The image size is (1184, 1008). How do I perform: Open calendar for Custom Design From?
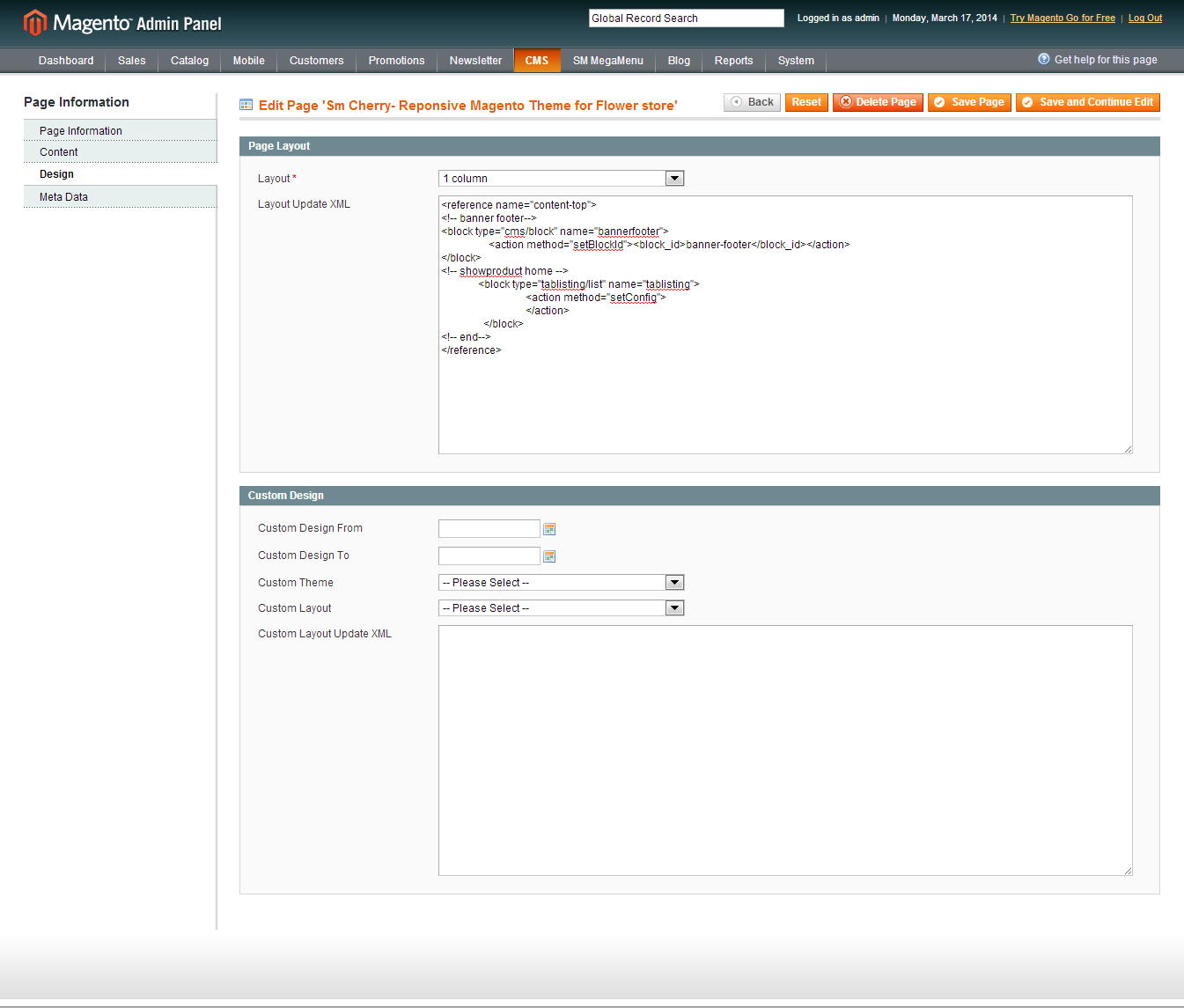coord(549,529)
